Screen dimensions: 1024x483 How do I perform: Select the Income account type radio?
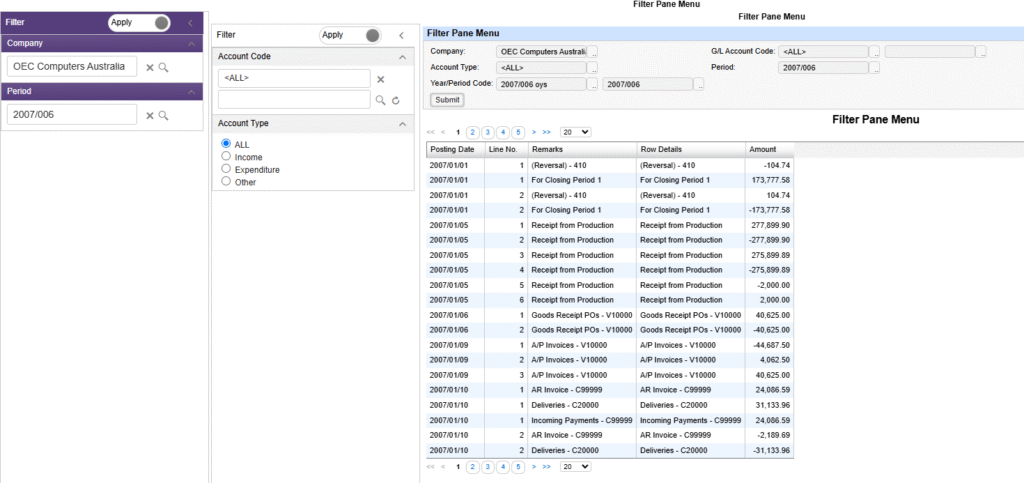[x=226, y=157]
